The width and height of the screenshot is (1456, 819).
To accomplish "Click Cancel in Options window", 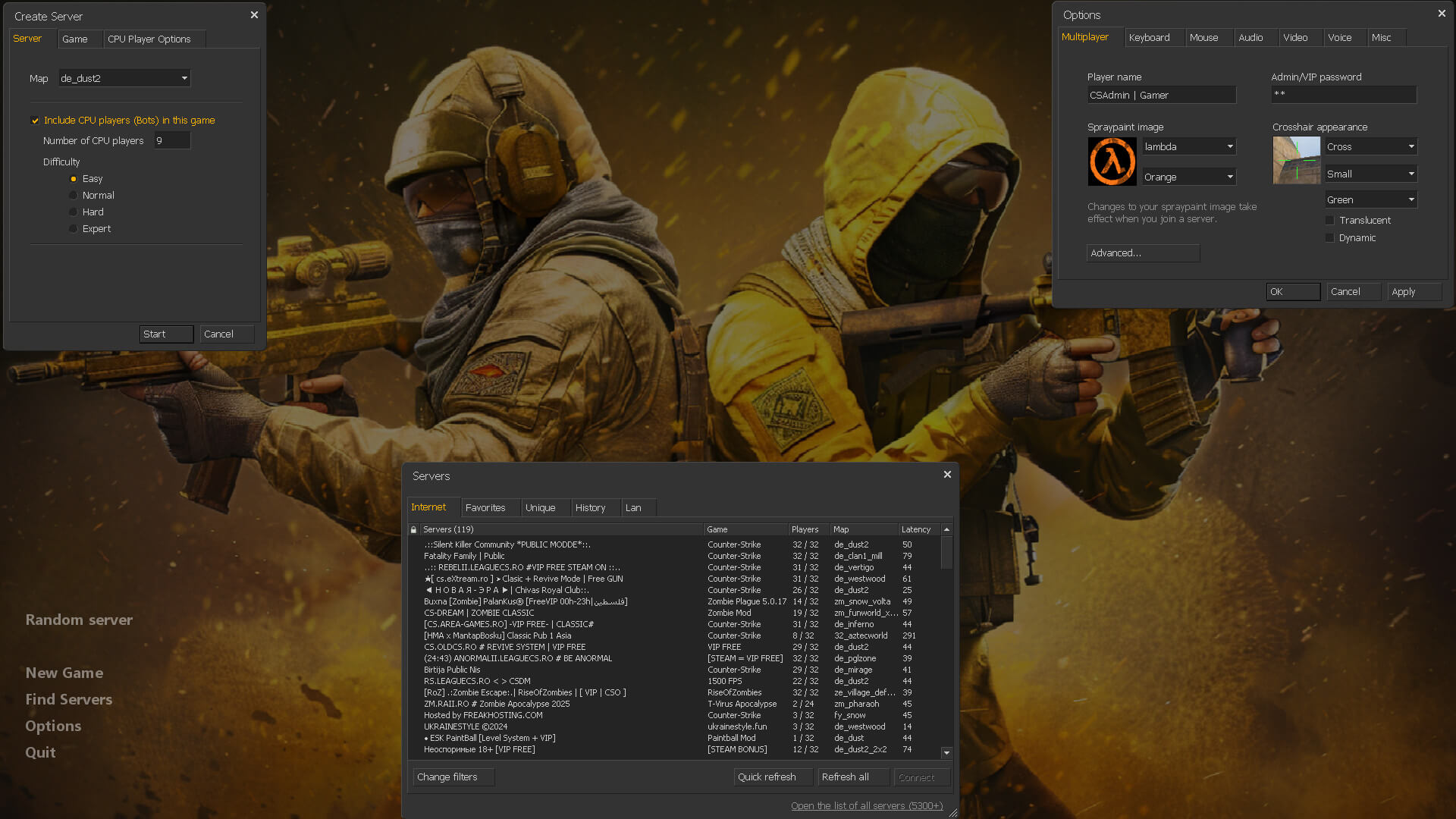I will [x=1354, y=292].
